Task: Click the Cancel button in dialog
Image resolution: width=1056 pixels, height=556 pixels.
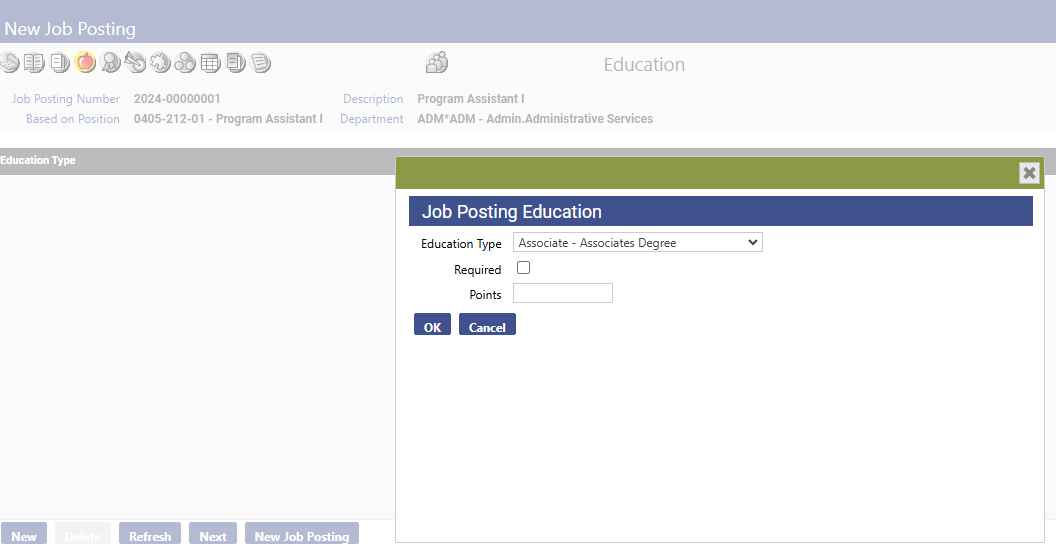Action: [x=487, y=324]
